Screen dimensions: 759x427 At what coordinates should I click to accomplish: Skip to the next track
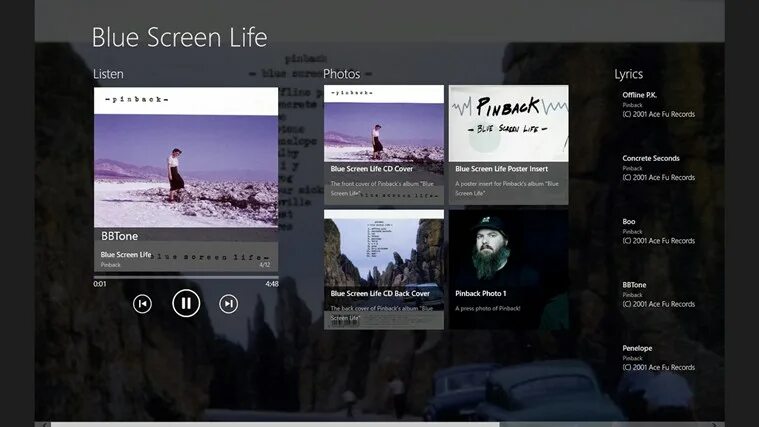(x=228, y=304)
